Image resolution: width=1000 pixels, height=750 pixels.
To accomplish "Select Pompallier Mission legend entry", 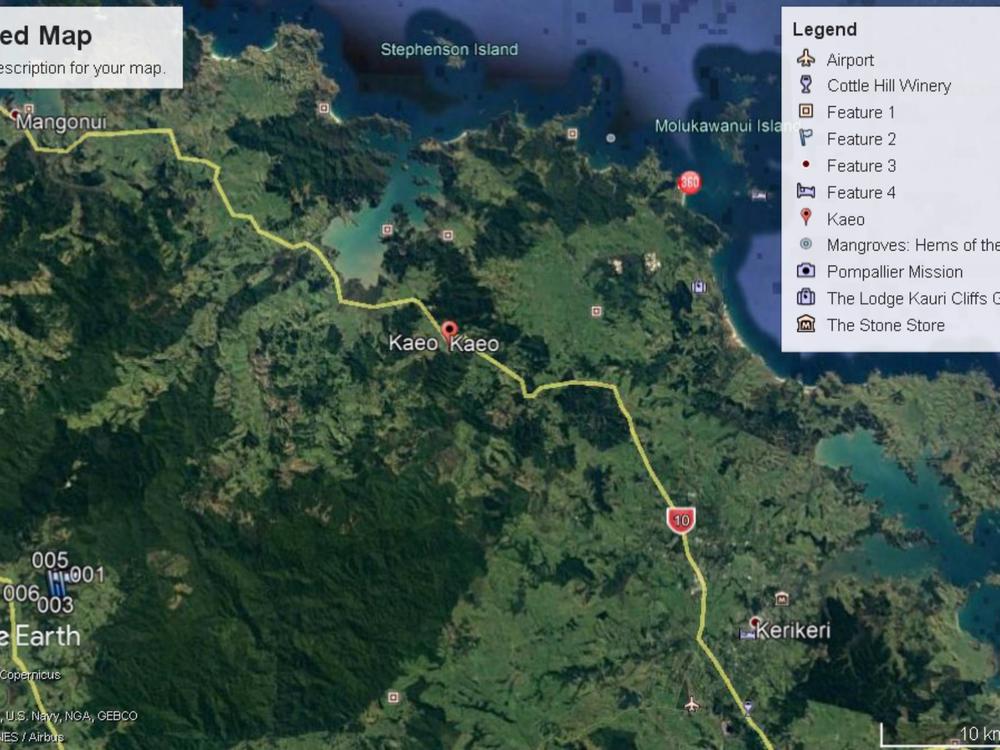I will tap(894, 272).
